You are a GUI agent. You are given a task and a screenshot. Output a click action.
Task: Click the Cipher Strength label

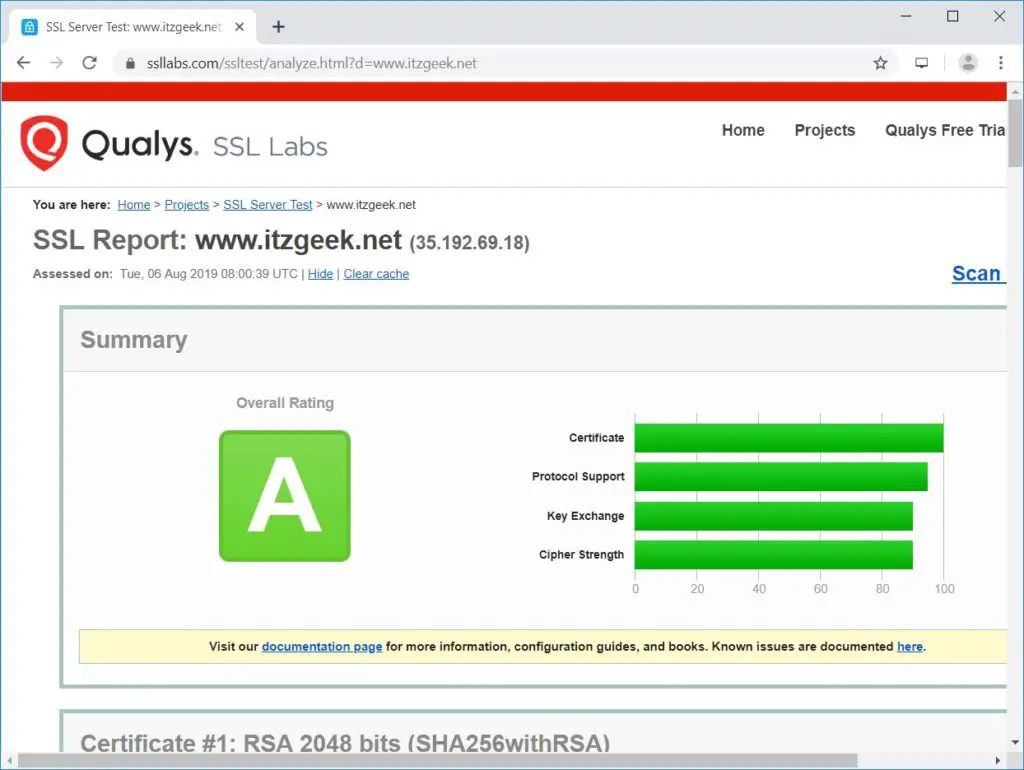click(x=581, y=554)
